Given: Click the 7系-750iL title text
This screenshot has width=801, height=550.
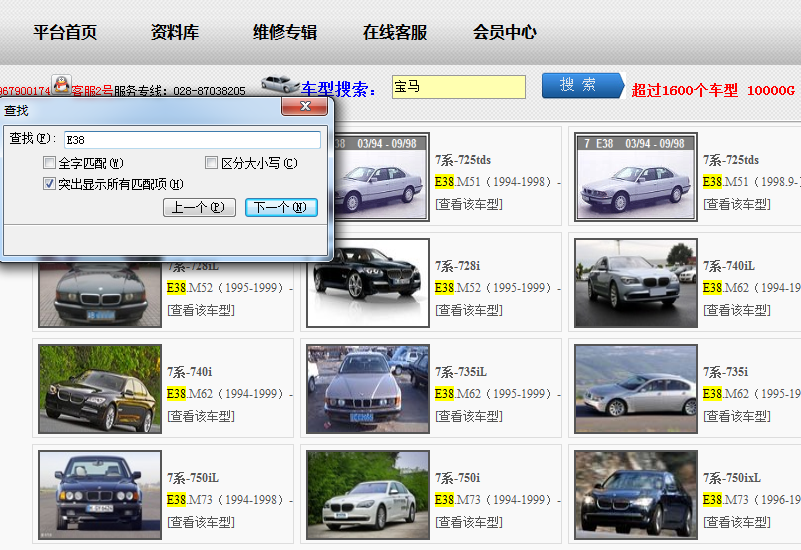Looking at the screenshot, I should pyautogui.click(x=193, y=478).
